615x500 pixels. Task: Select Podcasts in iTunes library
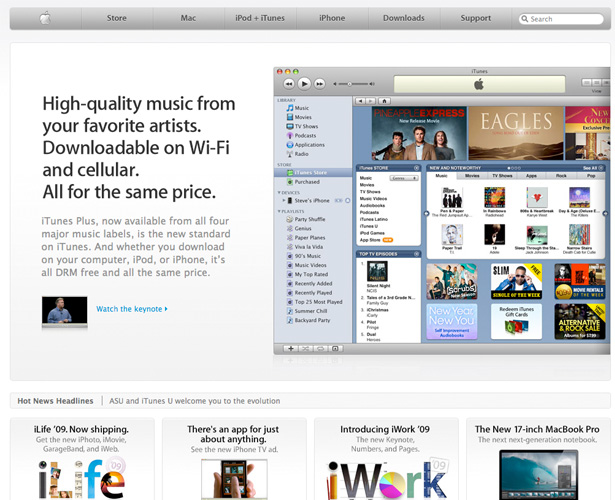(301, 135)
